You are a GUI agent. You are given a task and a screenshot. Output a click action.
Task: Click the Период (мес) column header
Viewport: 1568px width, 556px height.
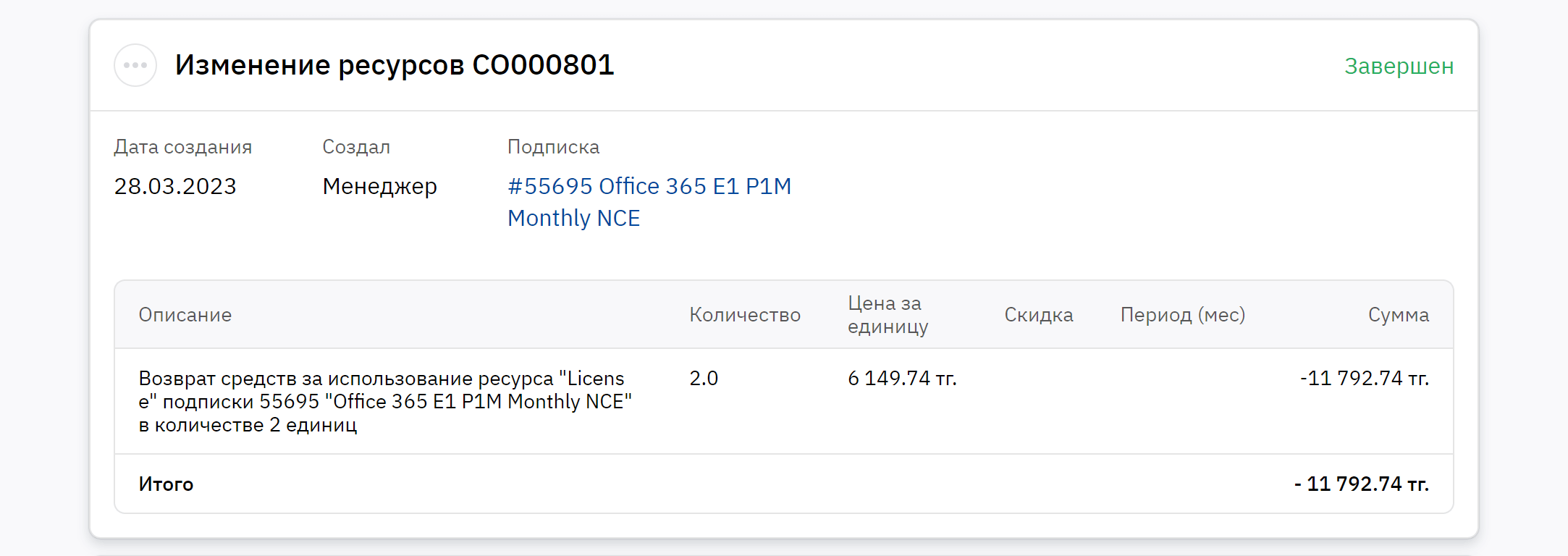(x=1182, y=315)
